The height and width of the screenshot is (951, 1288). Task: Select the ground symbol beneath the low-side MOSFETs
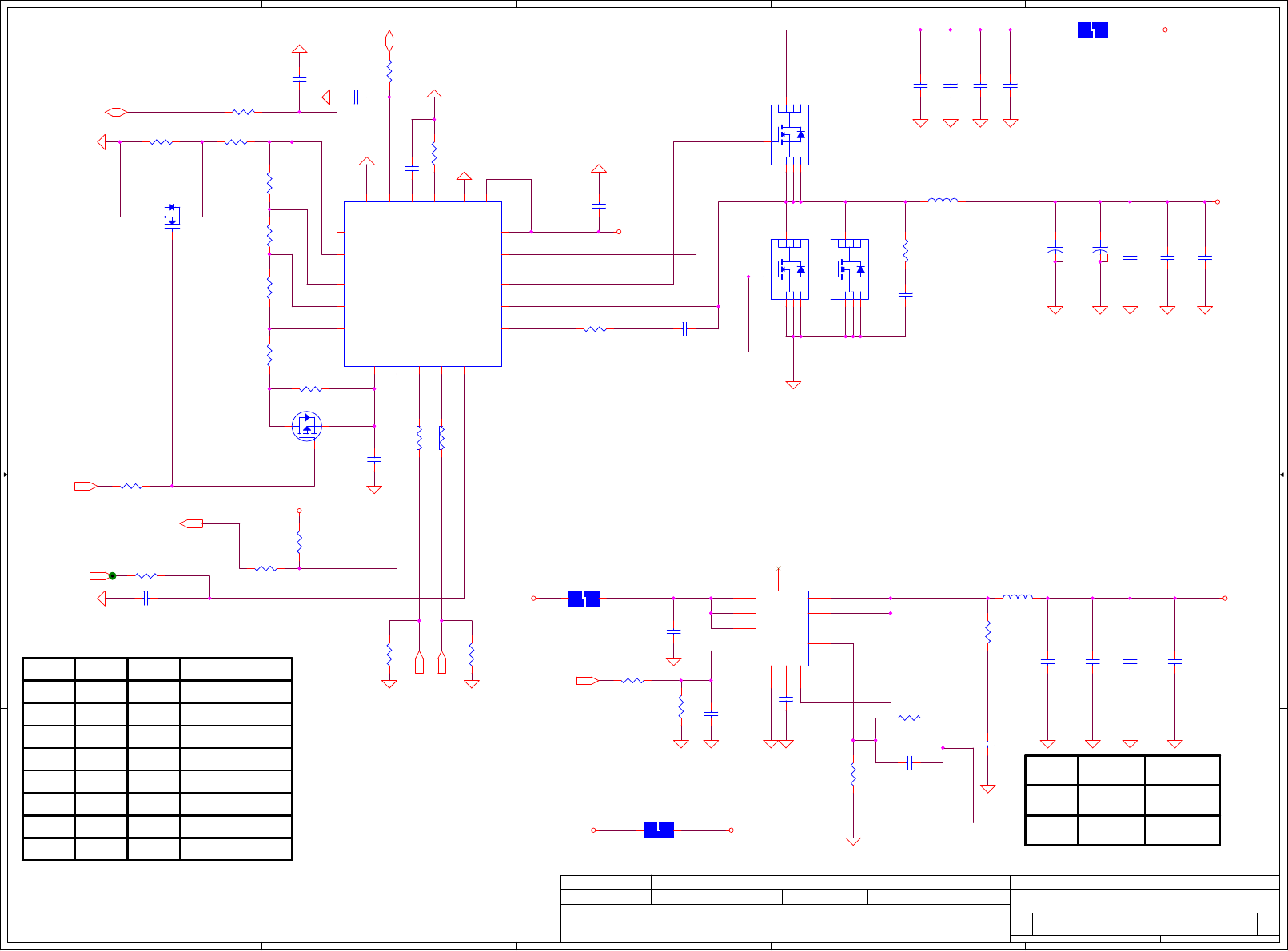tap(793, 385)
